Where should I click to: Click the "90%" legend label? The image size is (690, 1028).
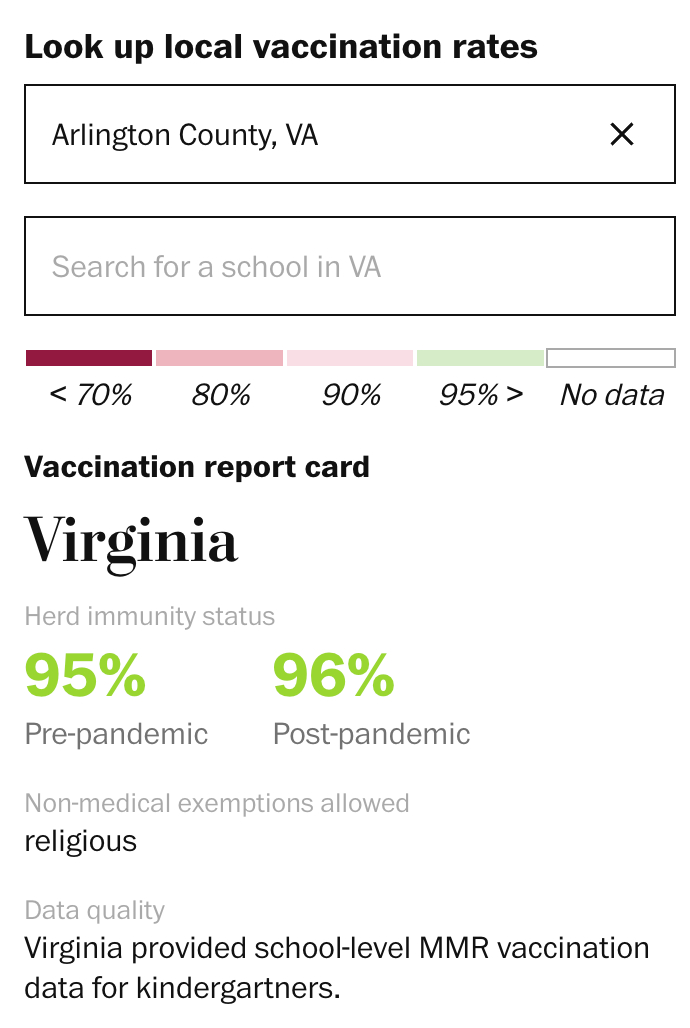[x=351, y=395]
